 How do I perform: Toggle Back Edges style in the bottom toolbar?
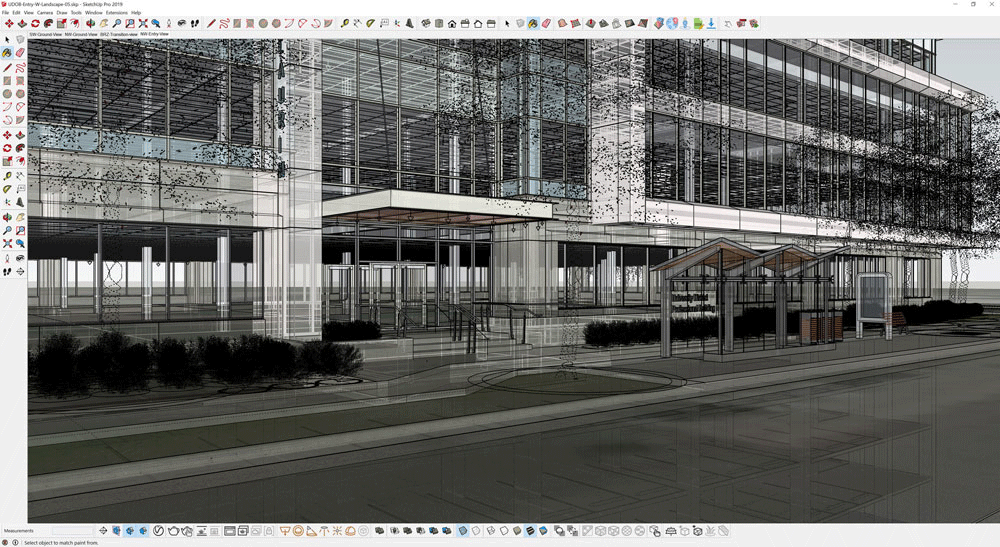(476, 530)
